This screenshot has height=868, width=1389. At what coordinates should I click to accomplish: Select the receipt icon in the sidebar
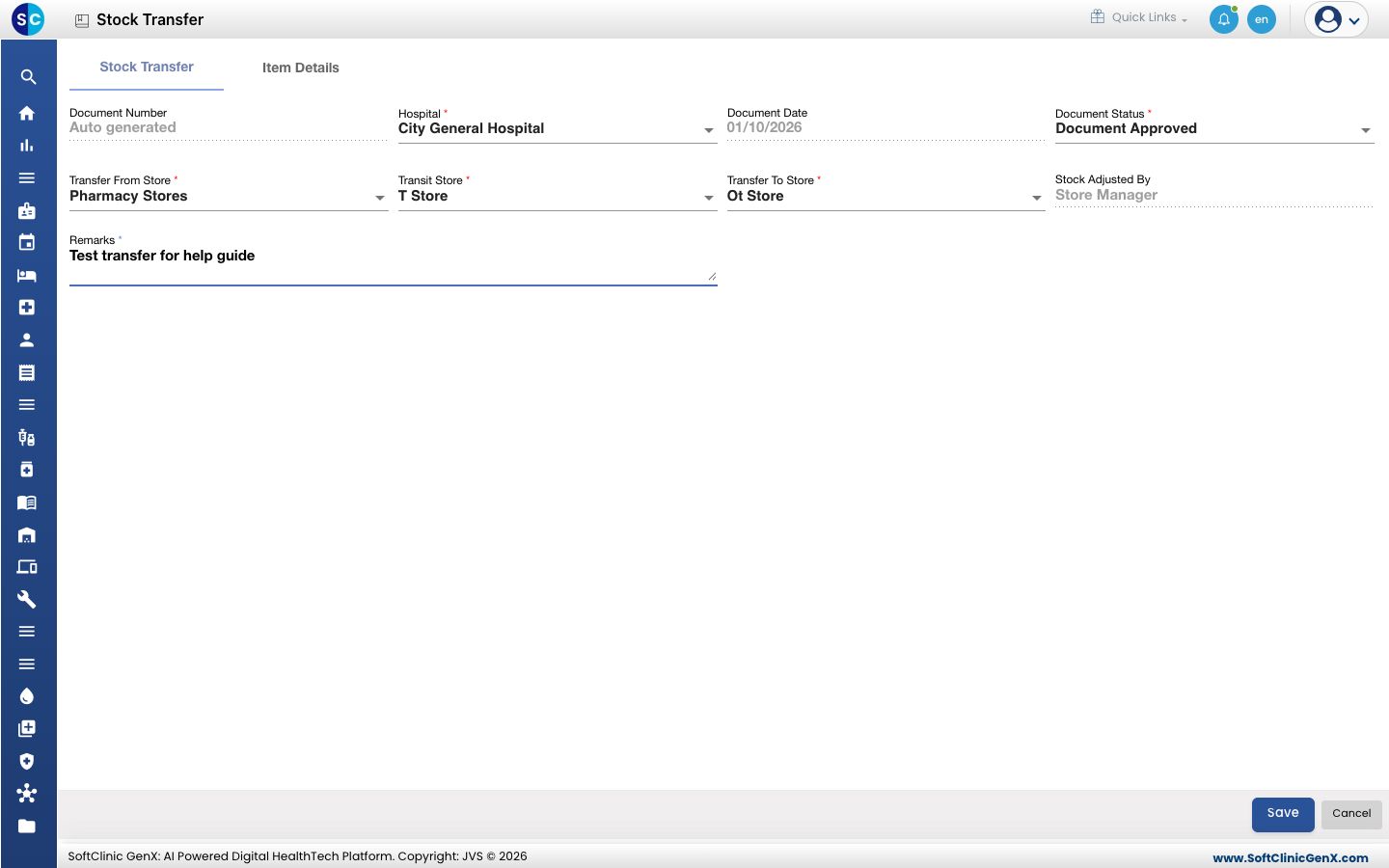(27, 372)
